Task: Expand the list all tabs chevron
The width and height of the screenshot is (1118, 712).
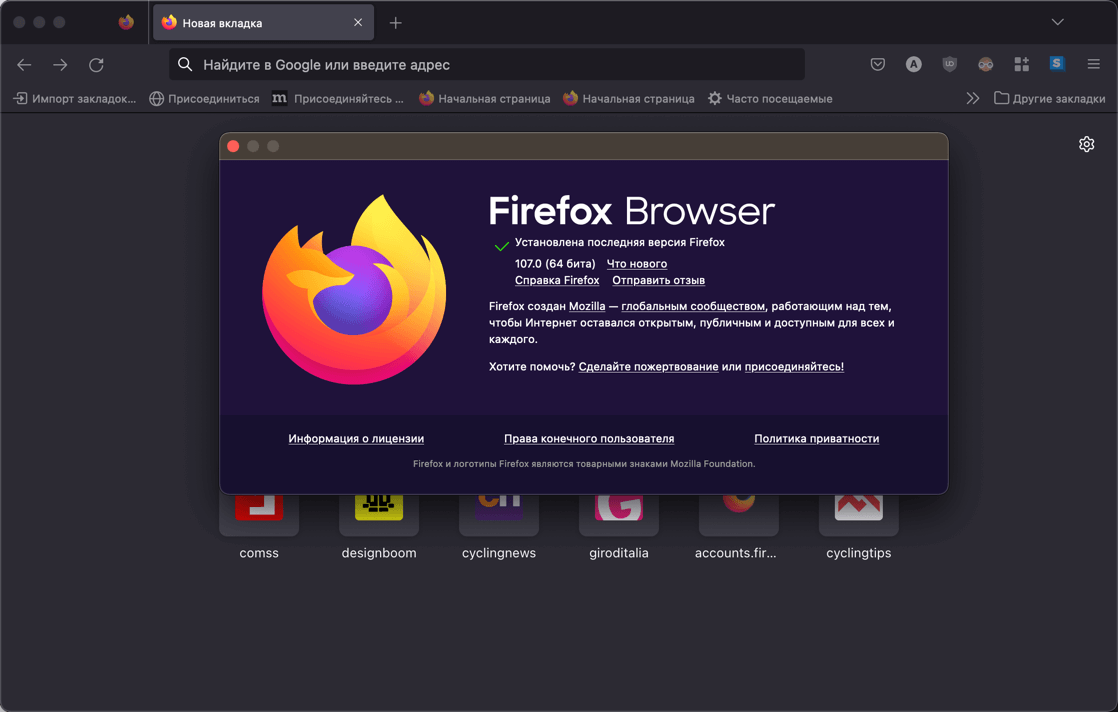Action: tap(1057, 22)
